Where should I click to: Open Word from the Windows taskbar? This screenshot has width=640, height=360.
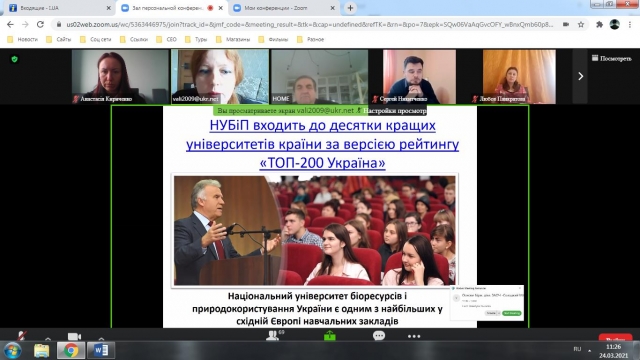[101, 350]
